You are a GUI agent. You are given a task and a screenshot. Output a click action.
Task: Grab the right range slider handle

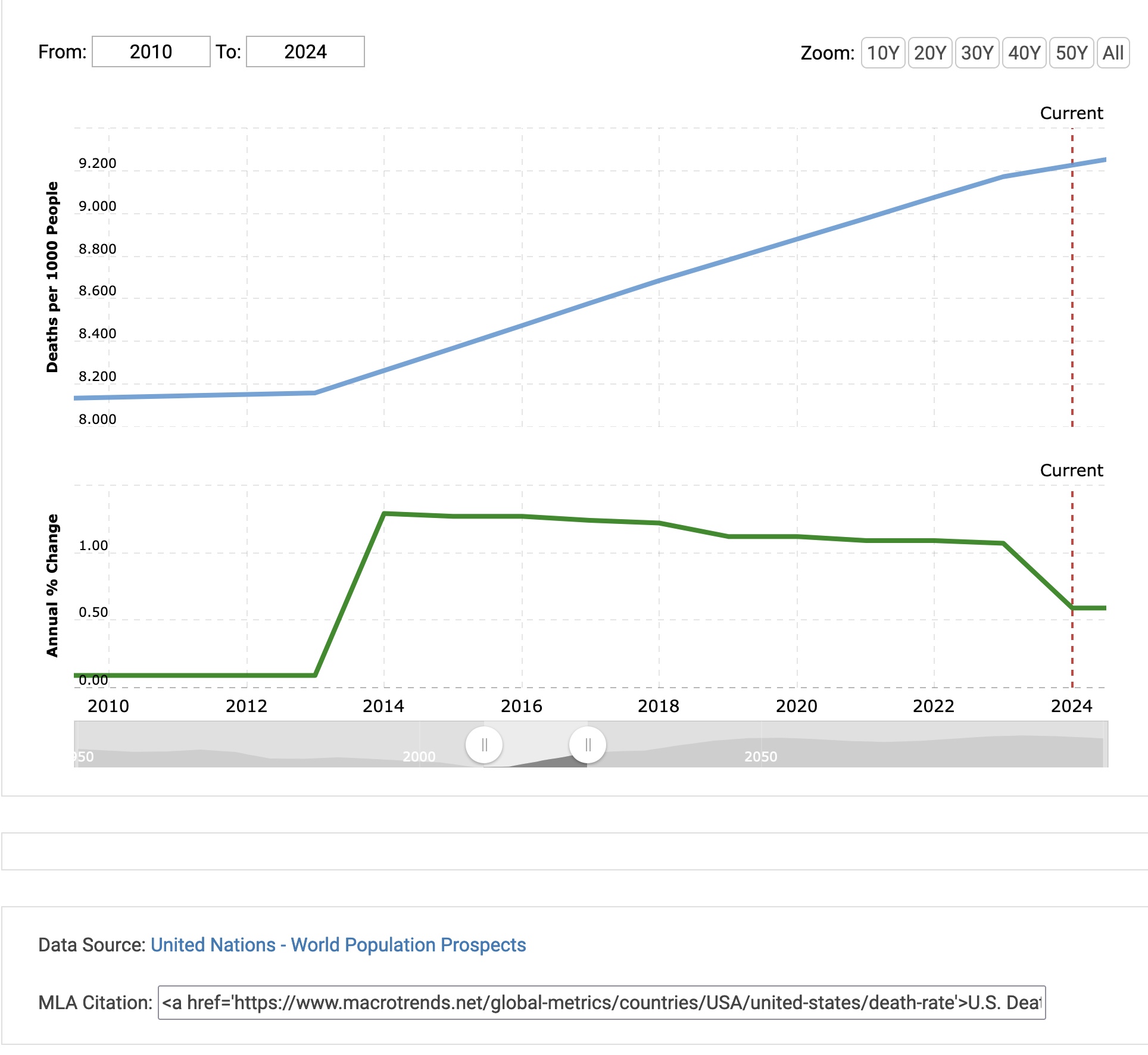[x=588, y=744]
